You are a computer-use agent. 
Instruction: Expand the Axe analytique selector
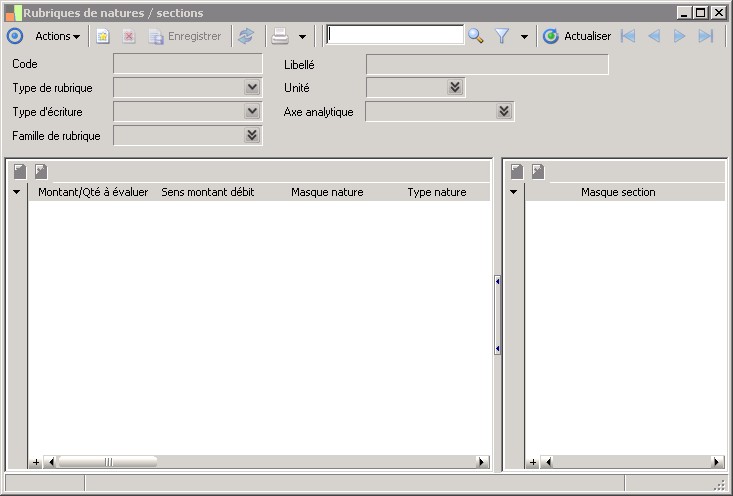pos(504,111)
